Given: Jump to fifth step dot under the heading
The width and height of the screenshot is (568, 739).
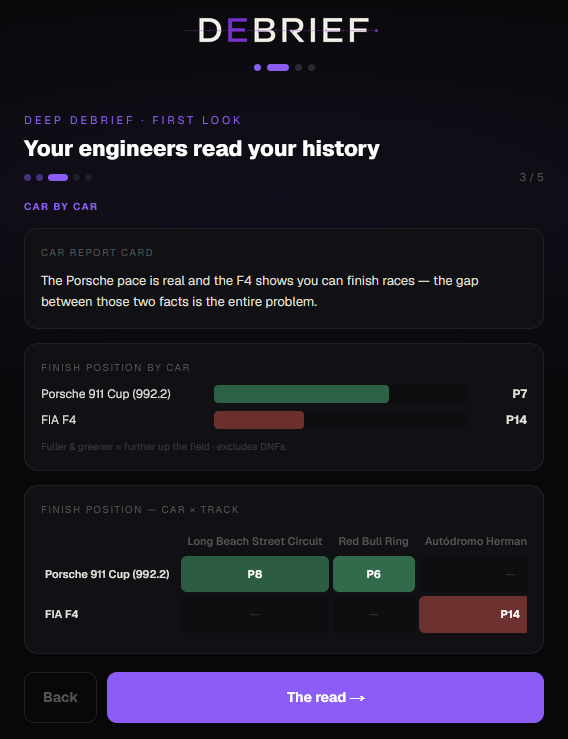Looking at the screenshot, I should click(89, 178).
